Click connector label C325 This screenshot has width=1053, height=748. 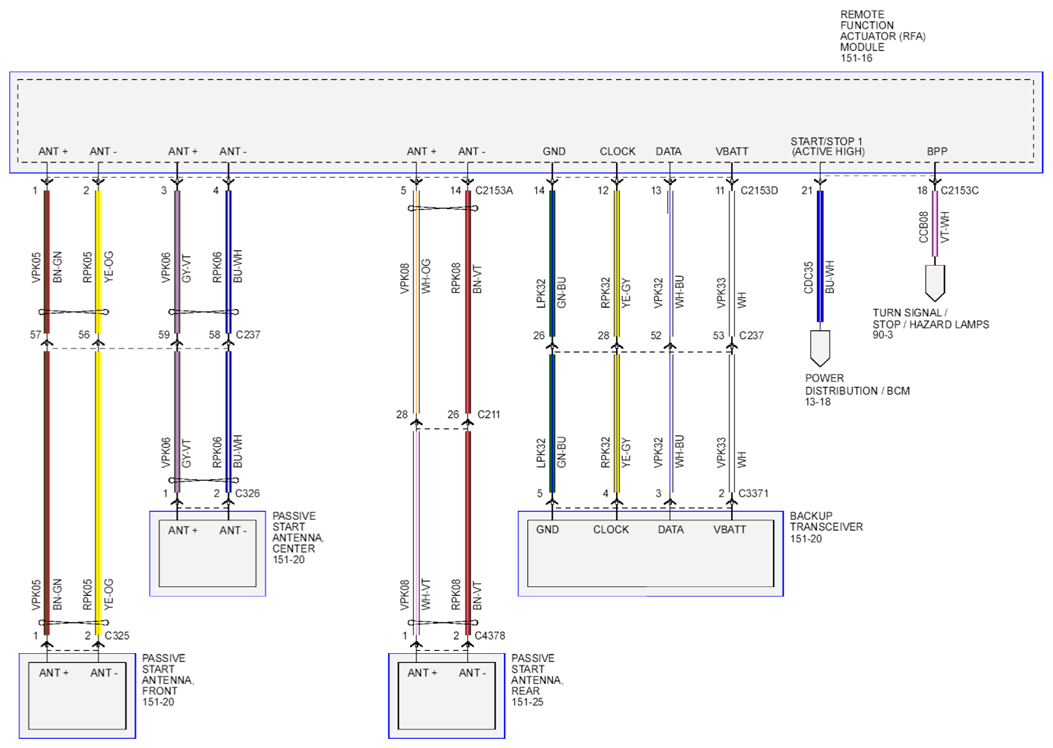117,635
